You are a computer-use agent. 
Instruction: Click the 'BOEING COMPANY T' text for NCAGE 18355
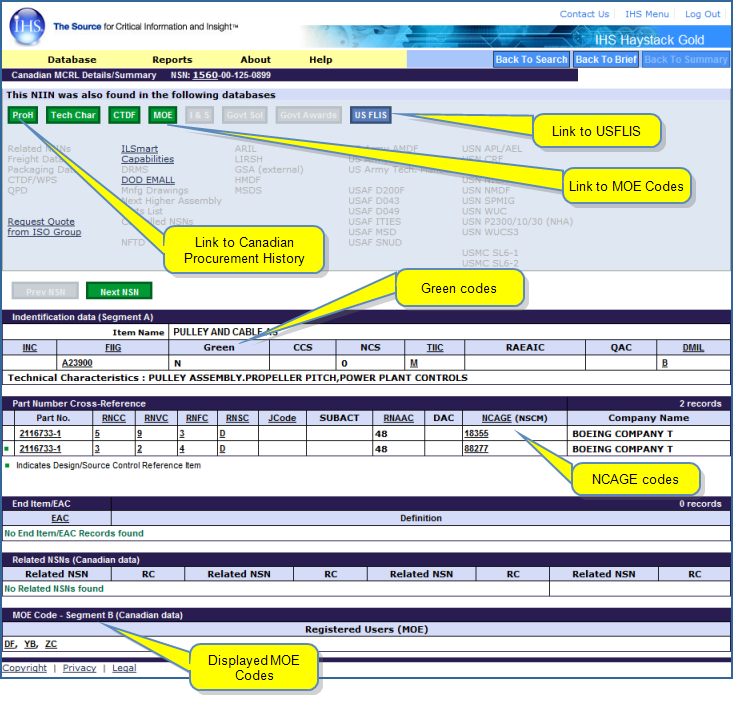(622, 434)
